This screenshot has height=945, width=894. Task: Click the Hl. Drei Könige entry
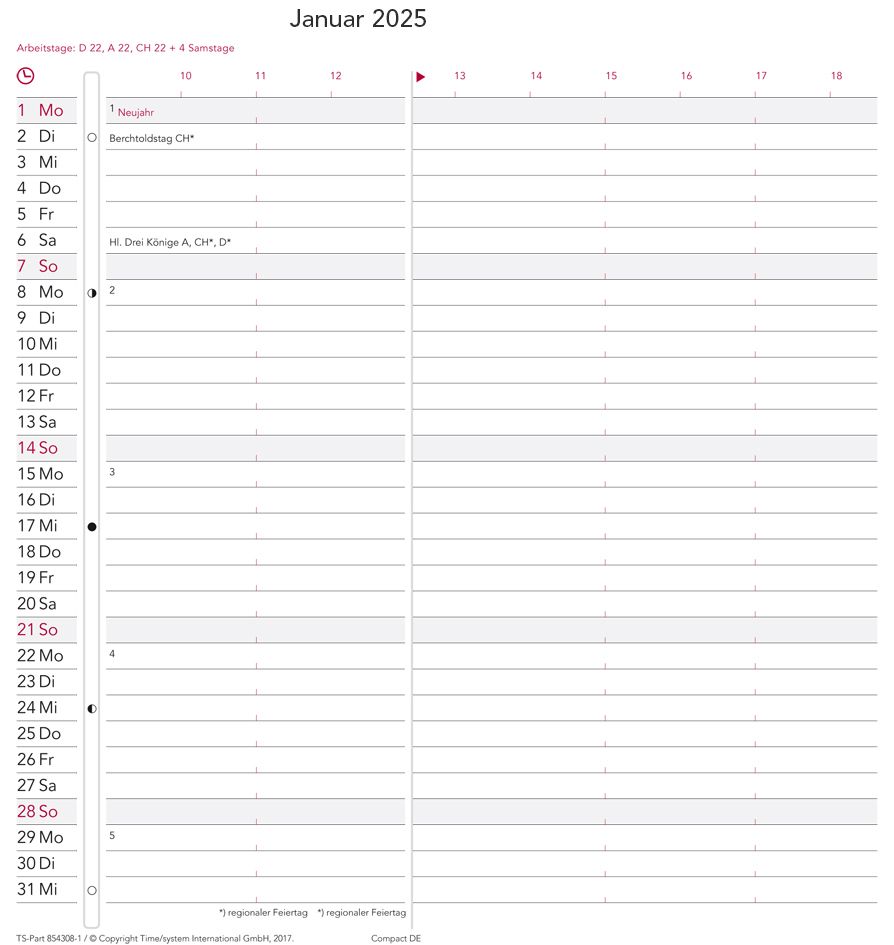pos(170,242)
